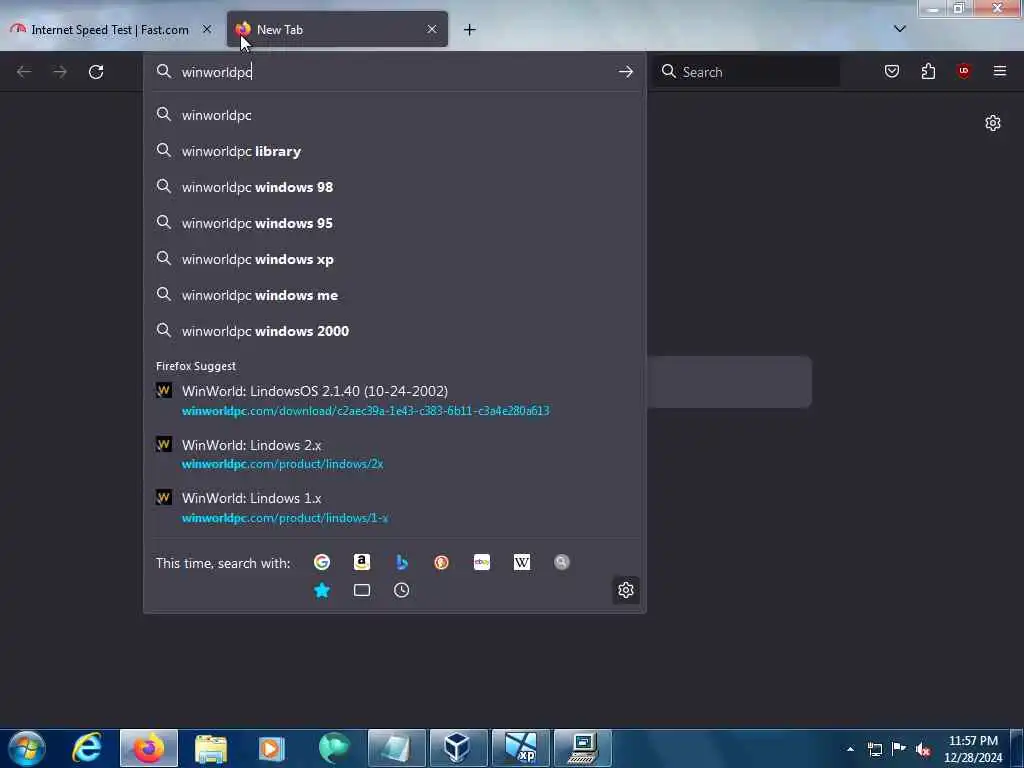Go forward one page

pyautogui.click(x=60, y=72)
